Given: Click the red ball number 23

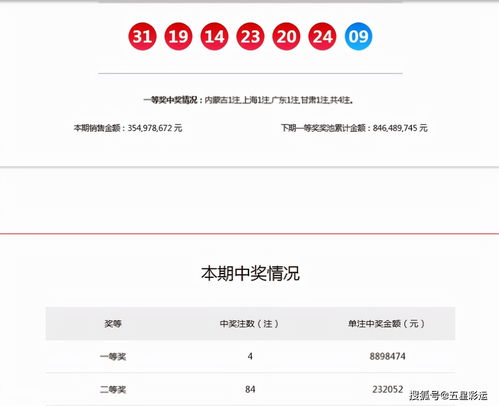Looking at the screenshot, I should (250, 36).
